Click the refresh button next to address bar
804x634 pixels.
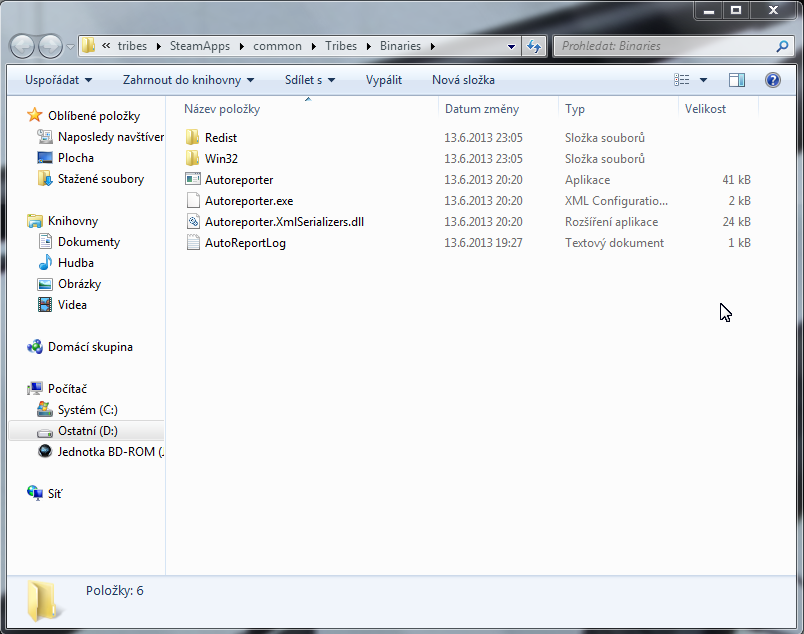pos(534,46)
